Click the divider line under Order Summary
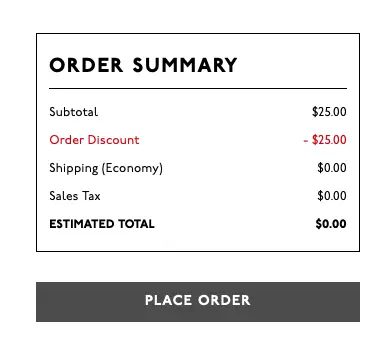 [198, 89]
